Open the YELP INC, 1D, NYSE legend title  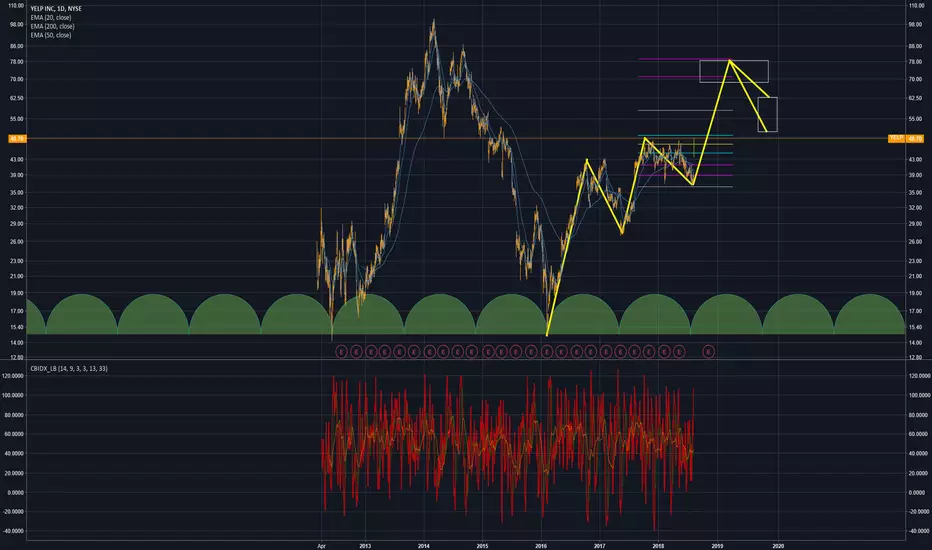56,9
